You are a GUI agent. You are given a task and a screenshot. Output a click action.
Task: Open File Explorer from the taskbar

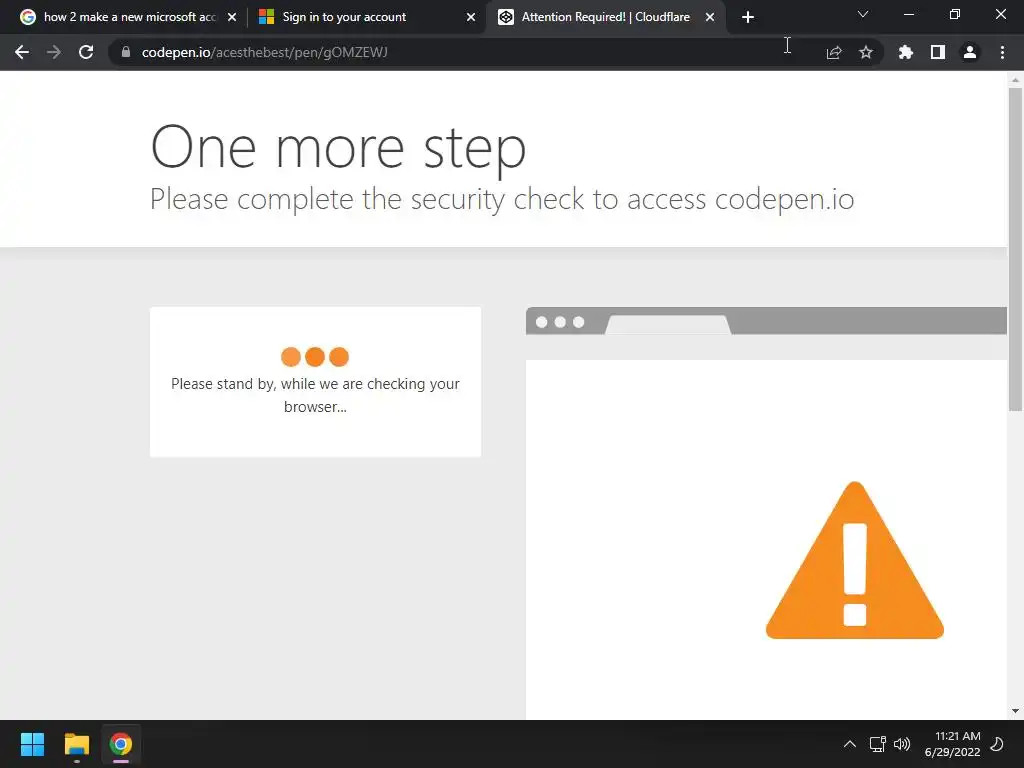pos(76,744)
